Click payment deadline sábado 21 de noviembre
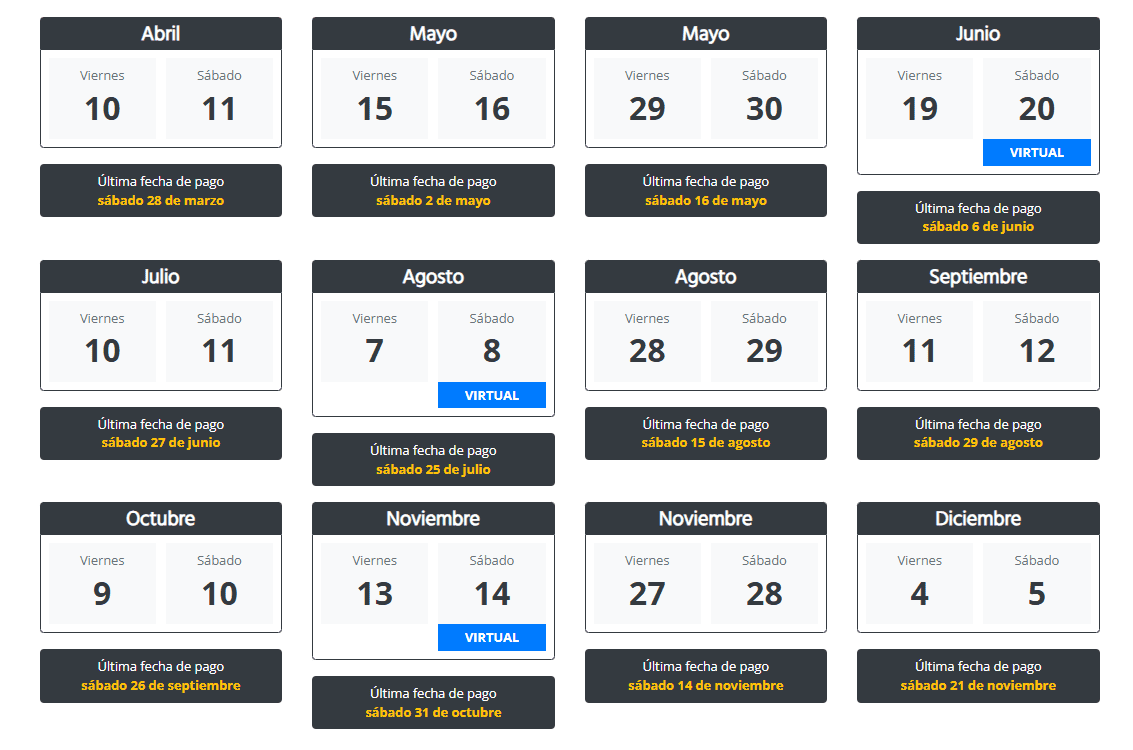 click(x=977, y=685)
